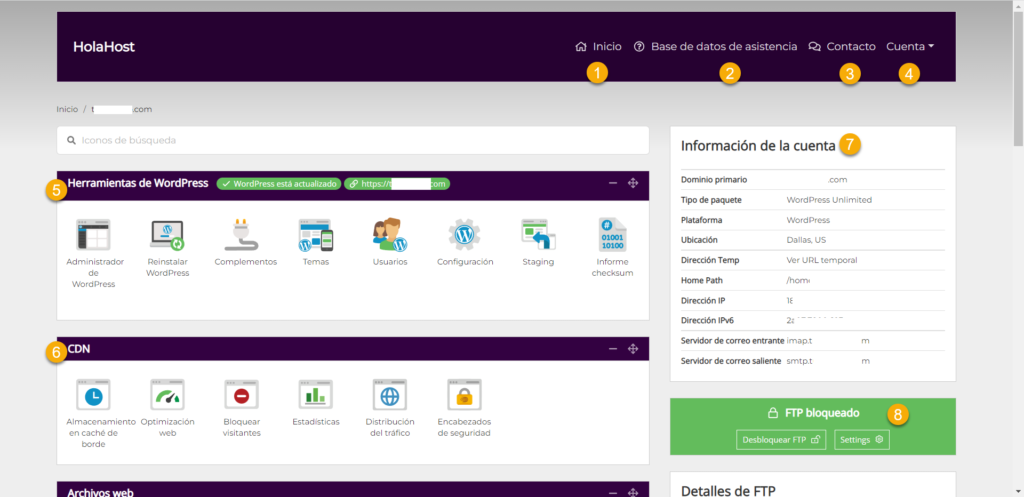Click the Home Path row label
The width and height of the screenshot is (1024, 497).
[703, 280]
